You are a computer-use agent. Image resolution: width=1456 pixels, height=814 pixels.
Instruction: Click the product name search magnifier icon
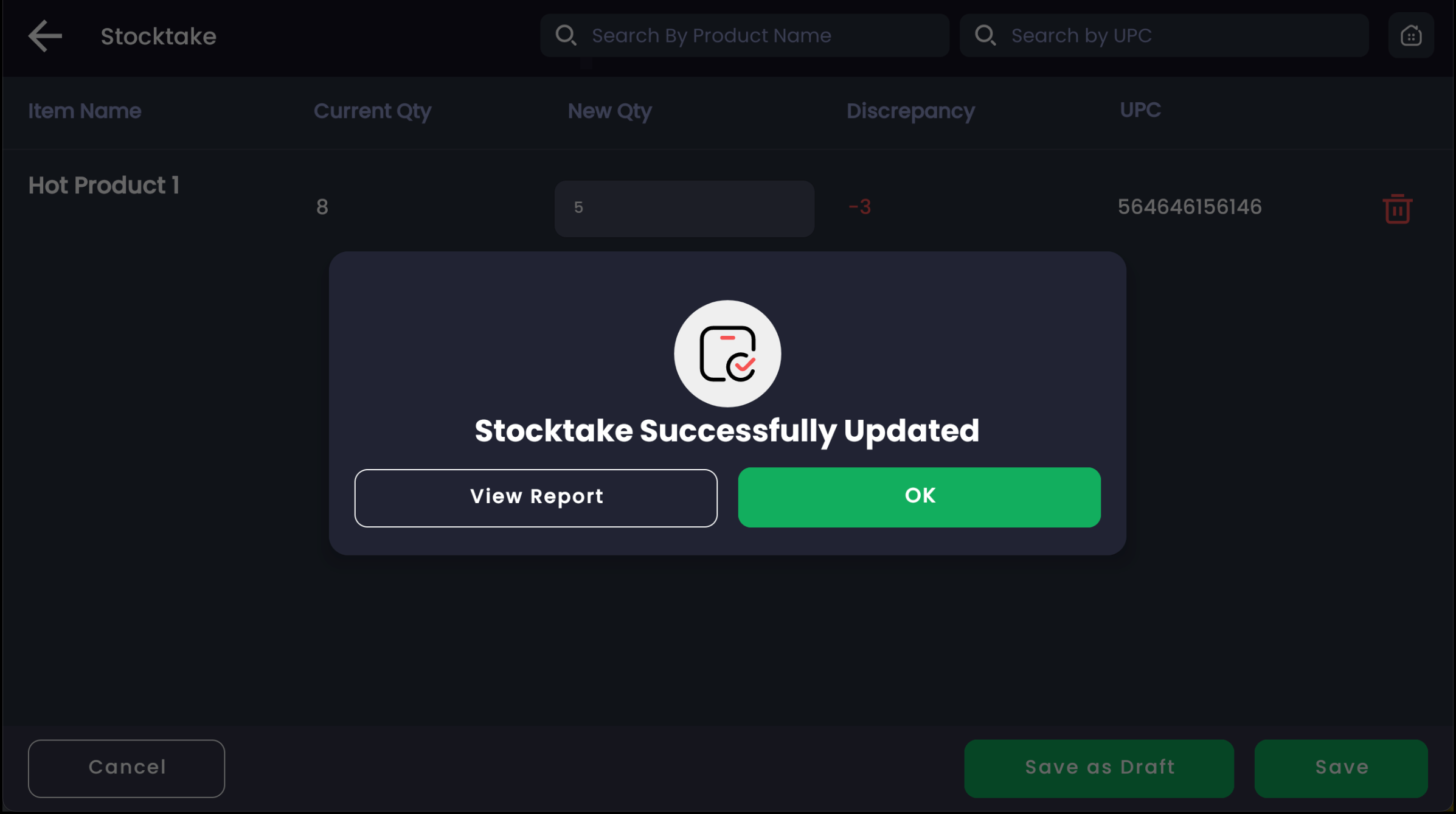566,35
